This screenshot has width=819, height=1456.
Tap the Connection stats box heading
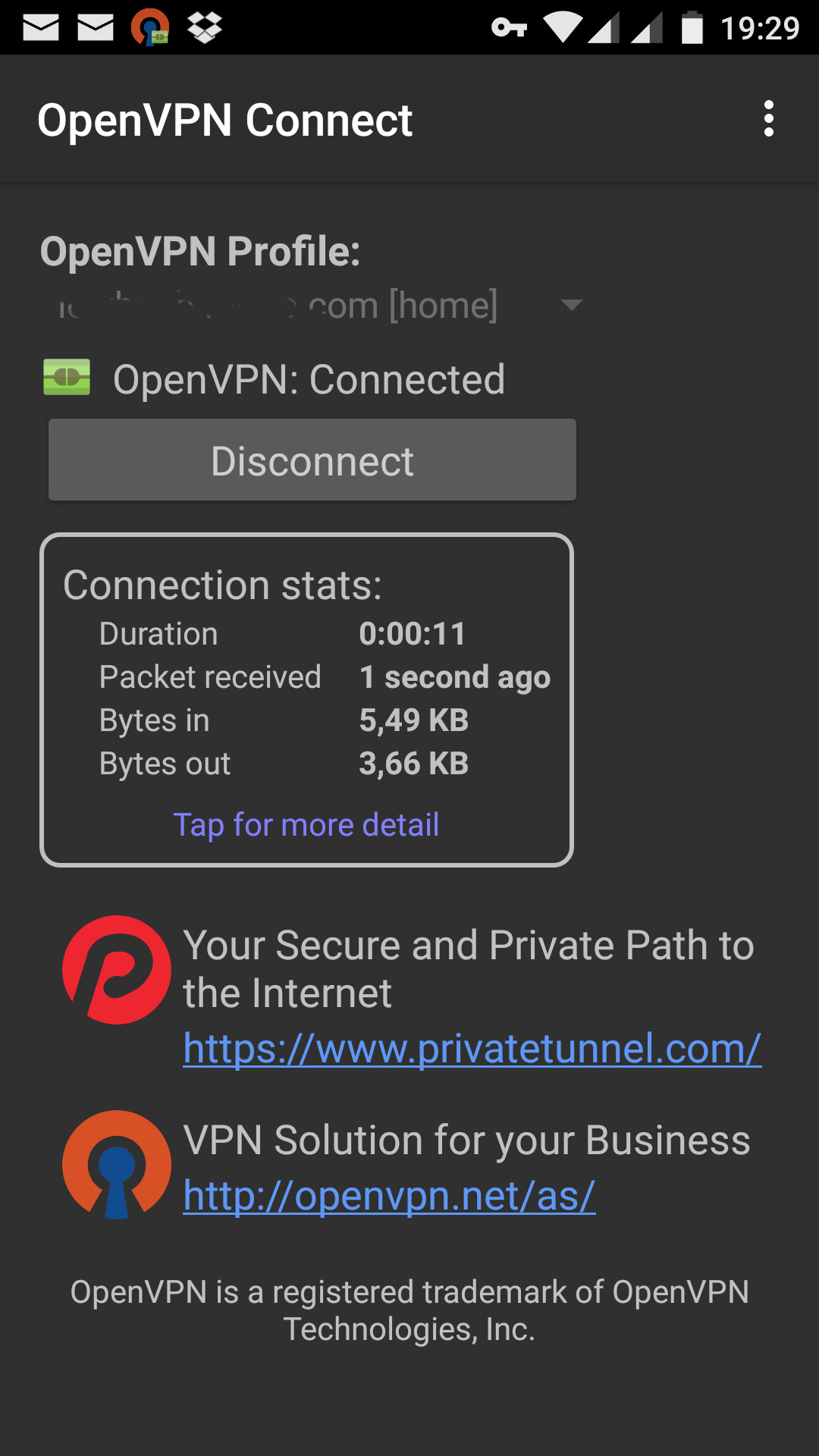[x=222, y=585]
